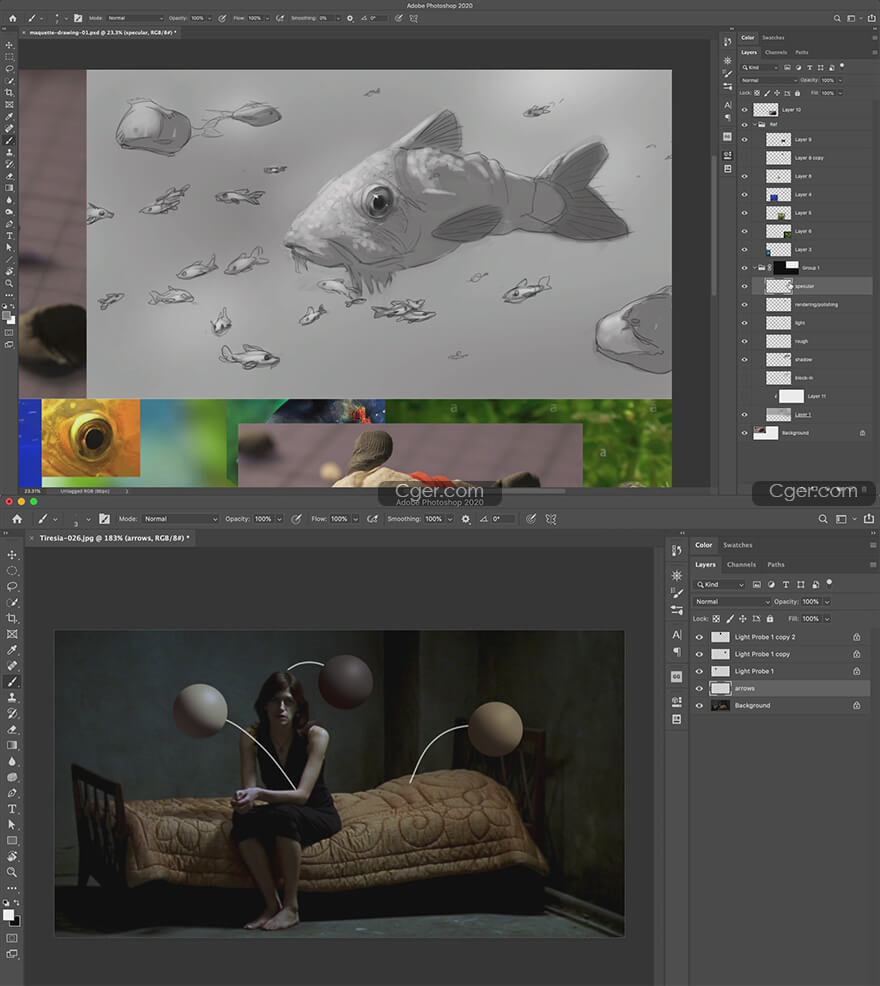This screenshot has width=880, height=986.
Task: Click background color swatch in lower window
Action: [x=15, y=922]
